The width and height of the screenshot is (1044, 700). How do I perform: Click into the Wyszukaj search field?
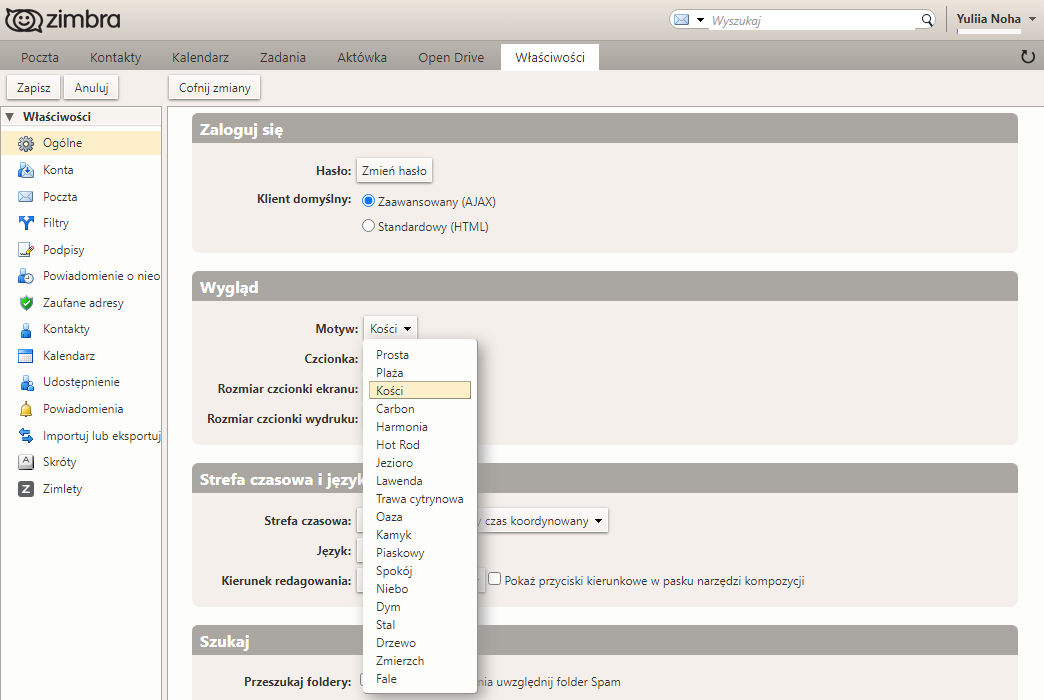click(x=812, y=20)
